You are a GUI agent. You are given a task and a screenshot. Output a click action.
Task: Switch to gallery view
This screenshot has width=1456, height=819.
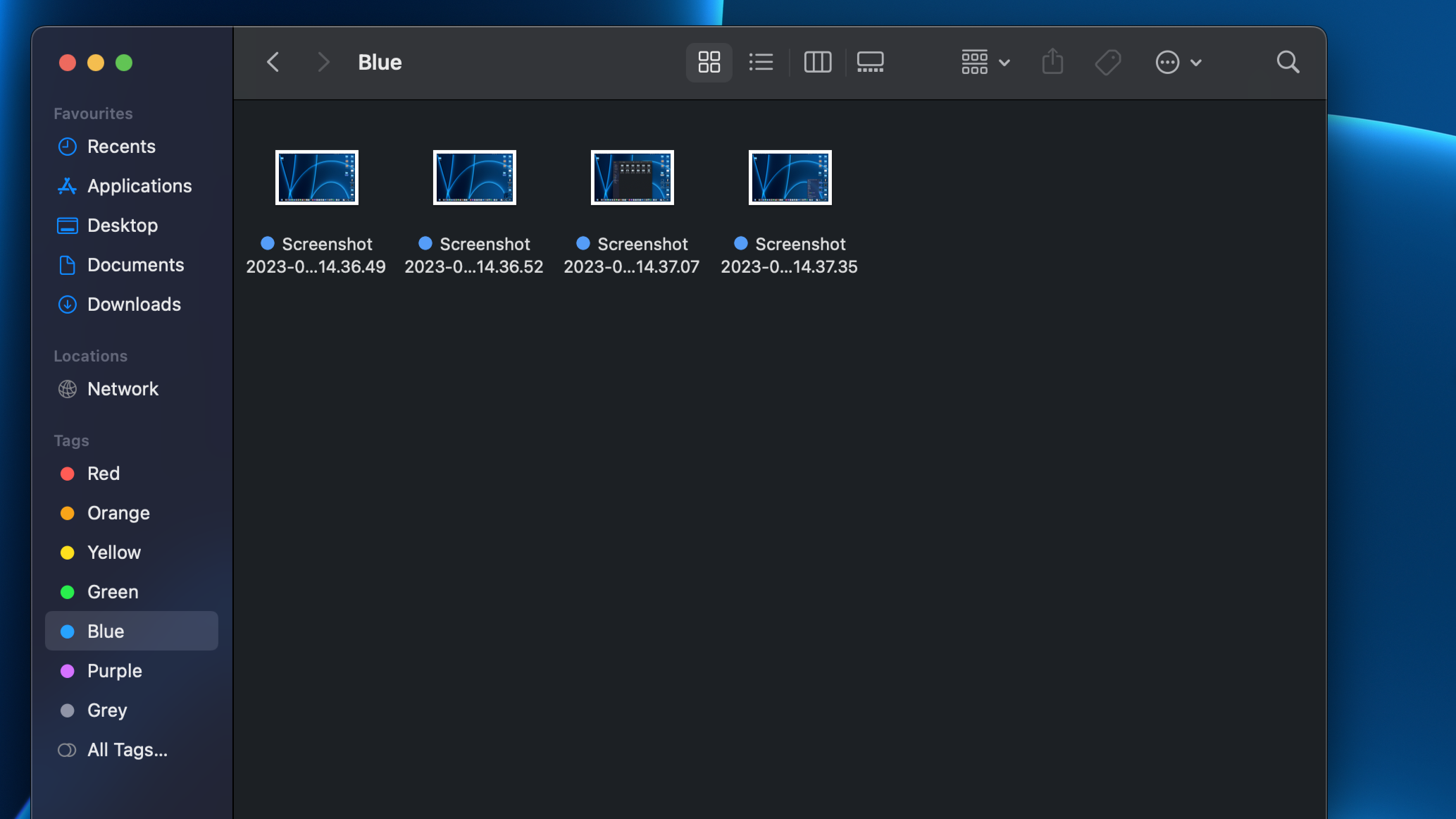[870, 62]
